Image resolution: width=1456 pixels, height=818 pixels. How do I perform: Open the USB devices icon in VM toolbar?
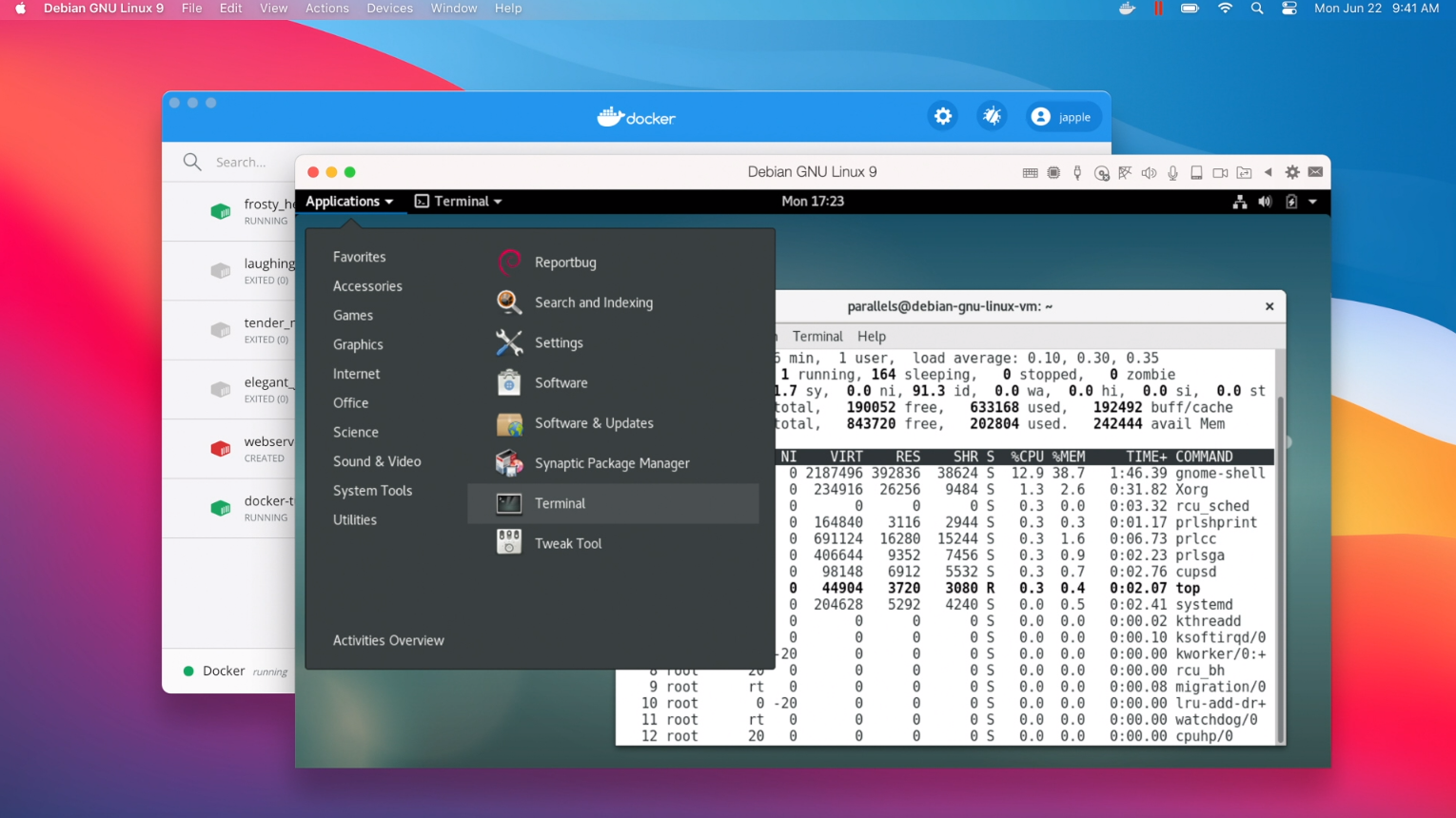pyautogui.click(x=1077, y=173)
